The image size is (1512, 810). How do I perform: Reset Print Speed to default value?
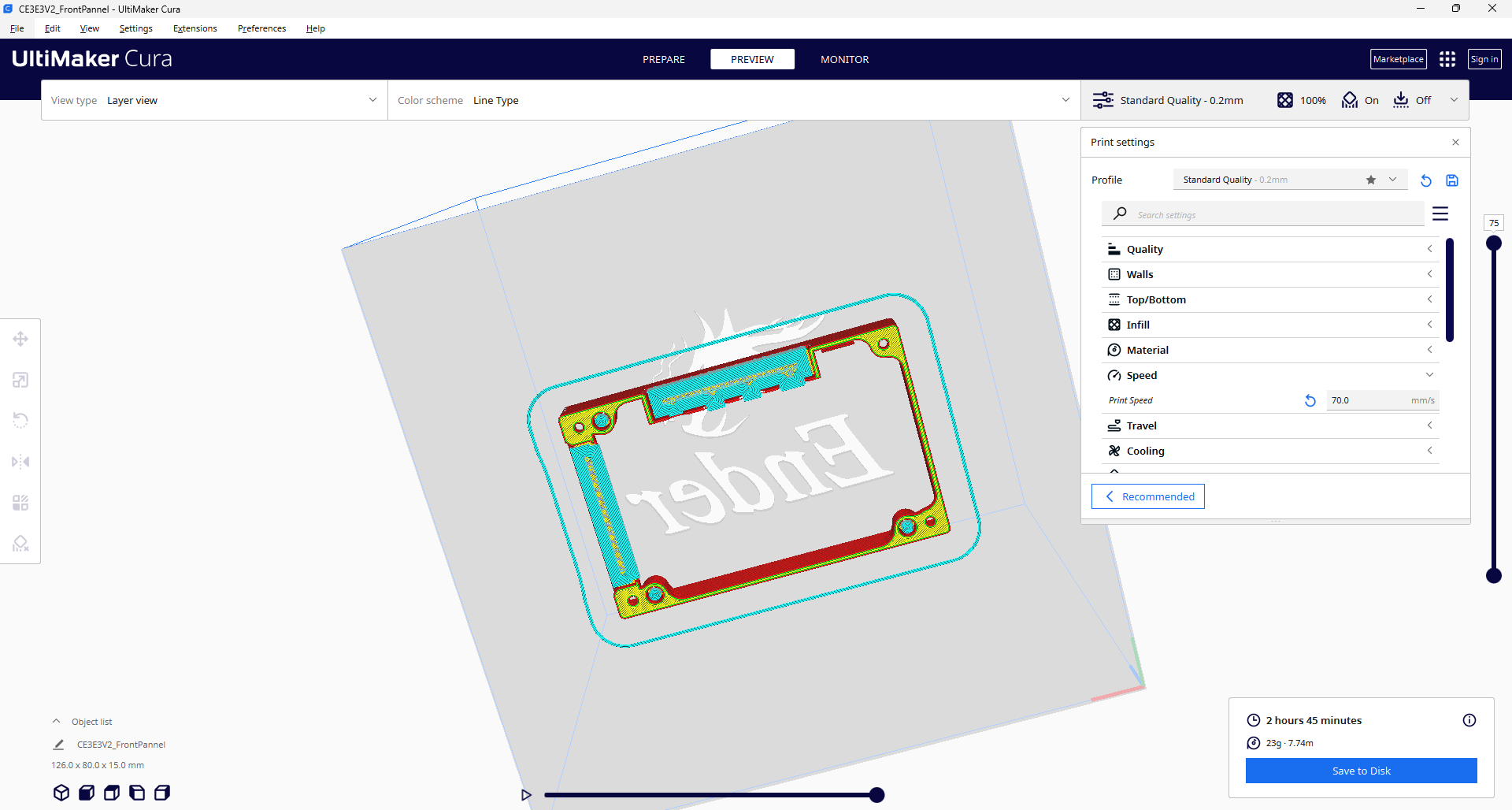pyautogui.click(x=1310, y=400)
